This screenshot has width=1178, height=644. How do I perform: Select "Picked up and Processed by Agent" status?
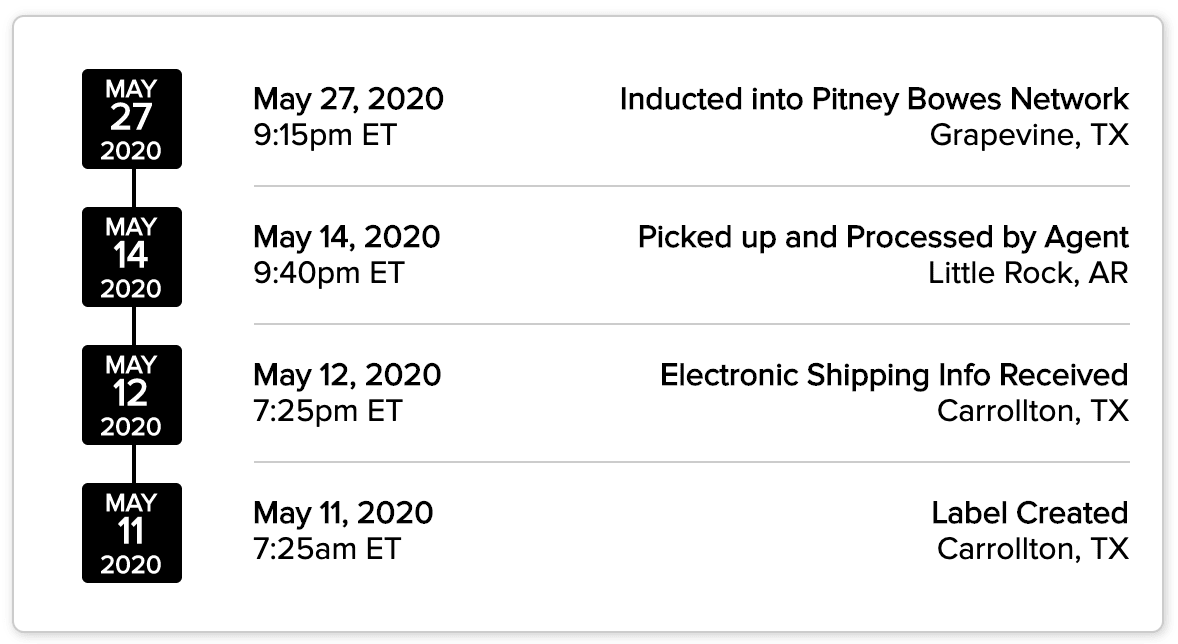883,237
